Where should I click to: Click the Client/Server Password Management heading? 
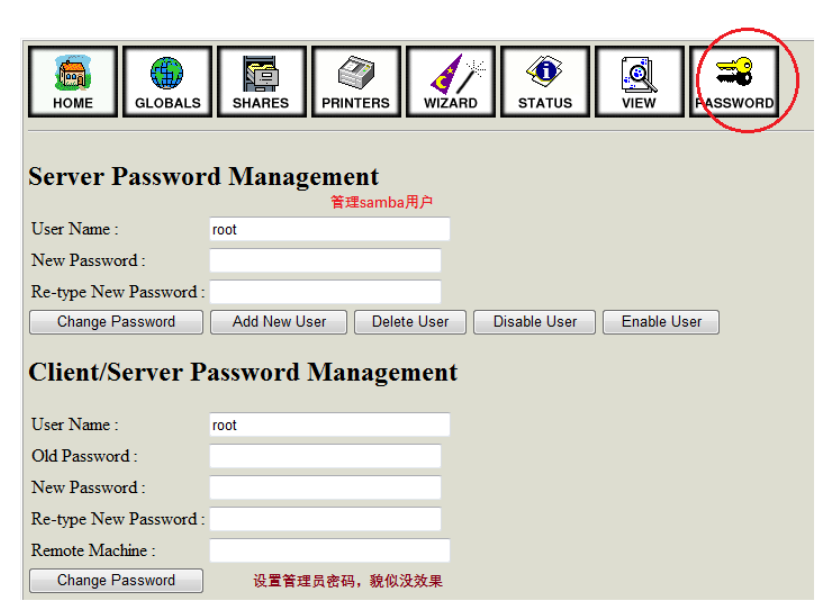coord(243,372)
